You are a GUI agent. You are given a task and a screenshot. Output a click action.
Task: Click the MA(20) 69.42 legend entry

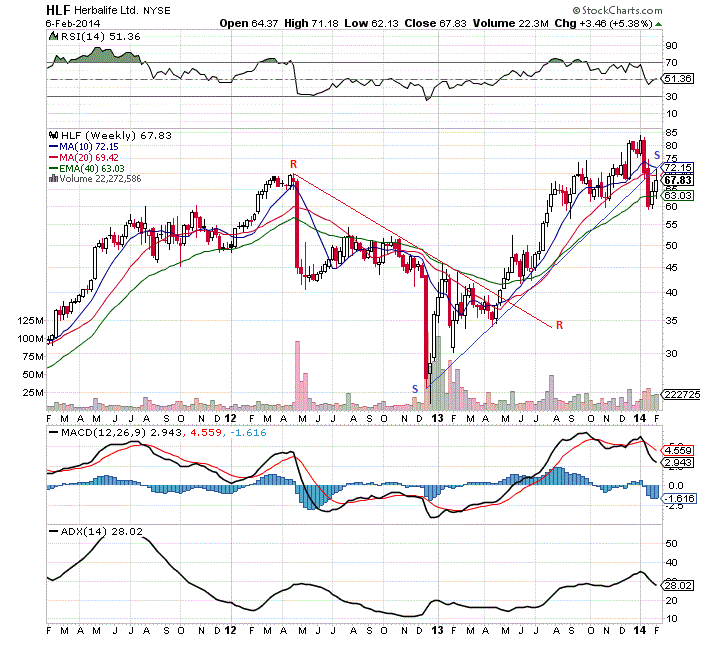click(89, 157)
